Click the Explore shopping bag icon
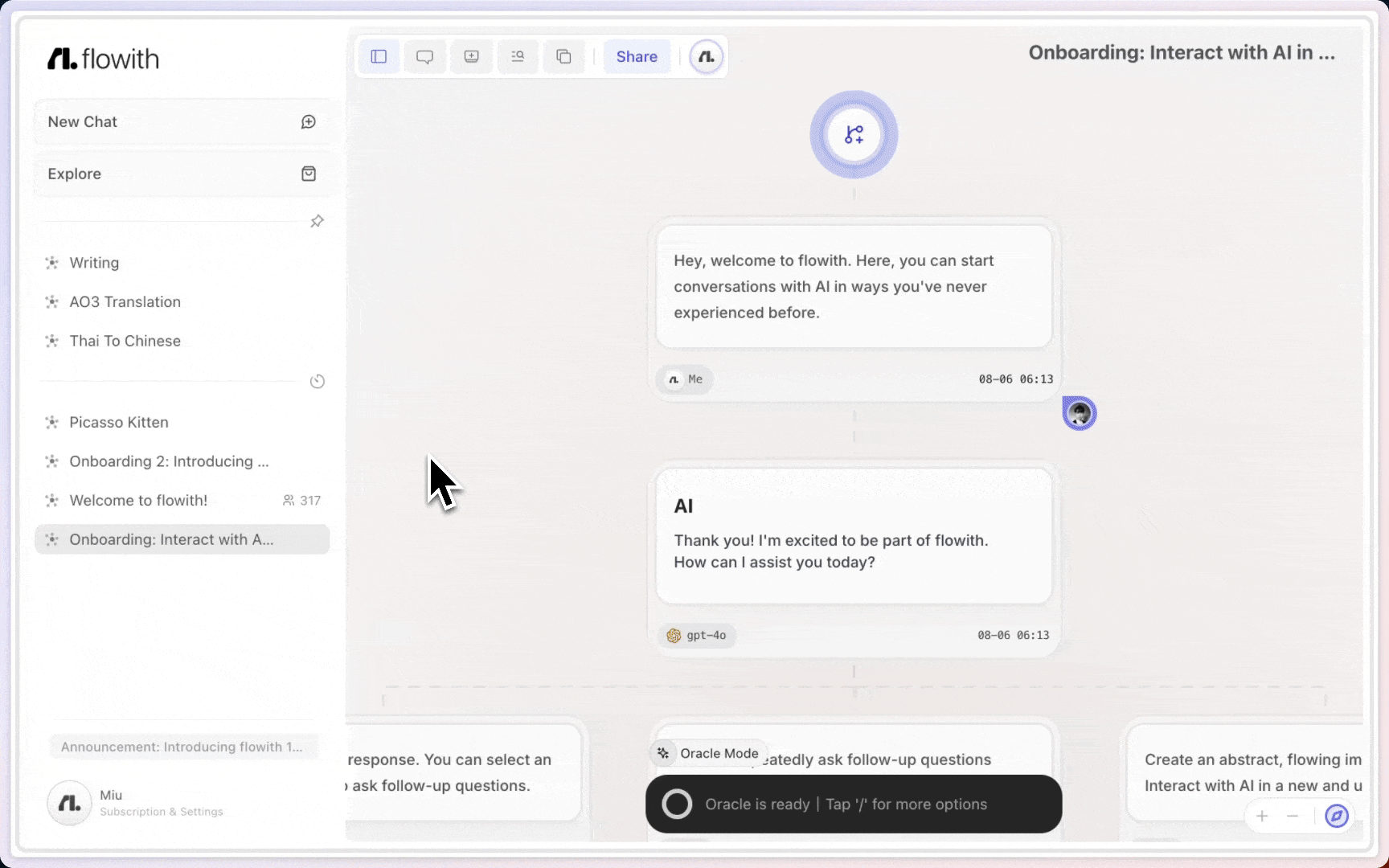 pyautogui.click(x=309, y=174)
